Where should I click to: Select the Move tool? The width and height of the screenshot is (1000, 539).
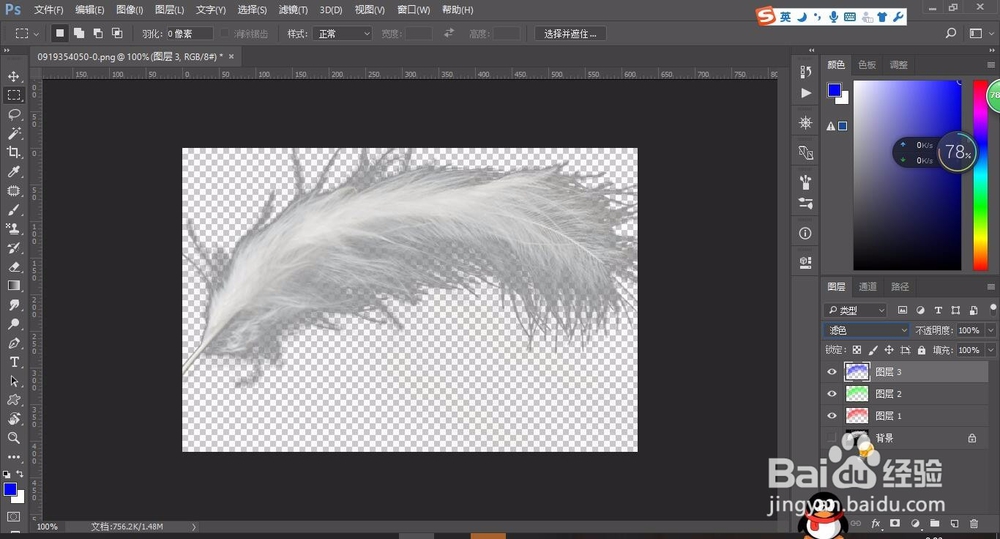13,77
